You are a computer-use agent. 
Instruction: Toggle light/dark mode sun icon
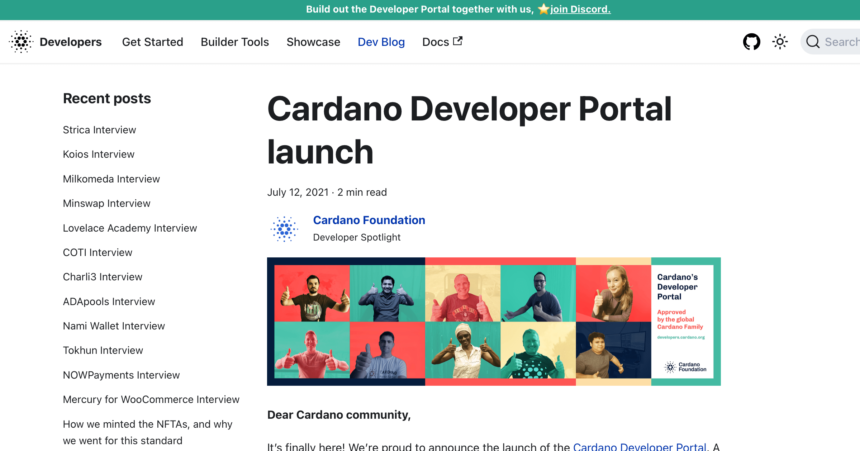[x=780, y=42]
